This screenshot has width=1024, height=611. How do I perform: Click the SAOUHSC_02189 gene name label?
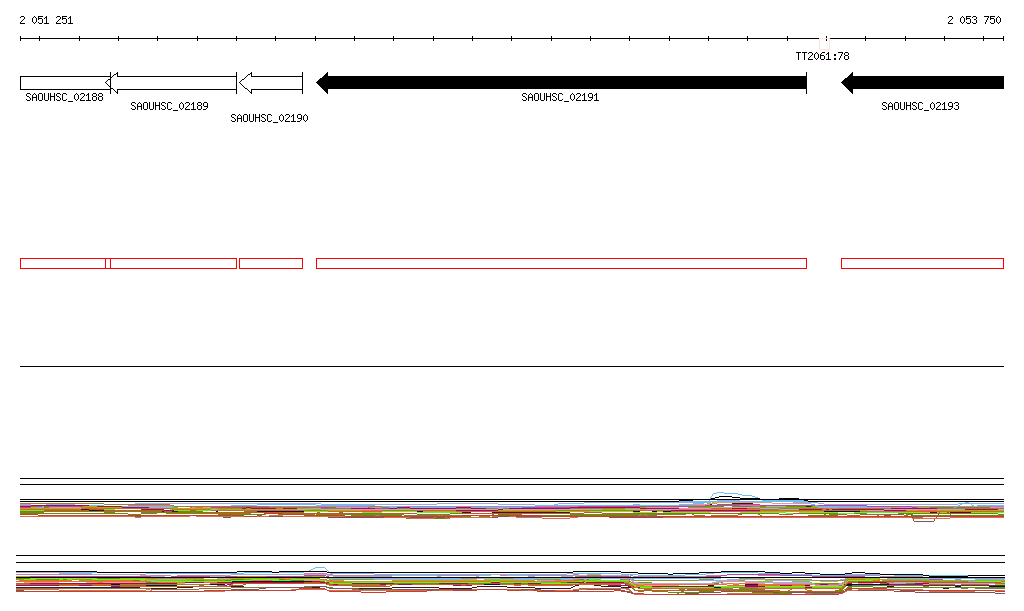tap(169, 106)
